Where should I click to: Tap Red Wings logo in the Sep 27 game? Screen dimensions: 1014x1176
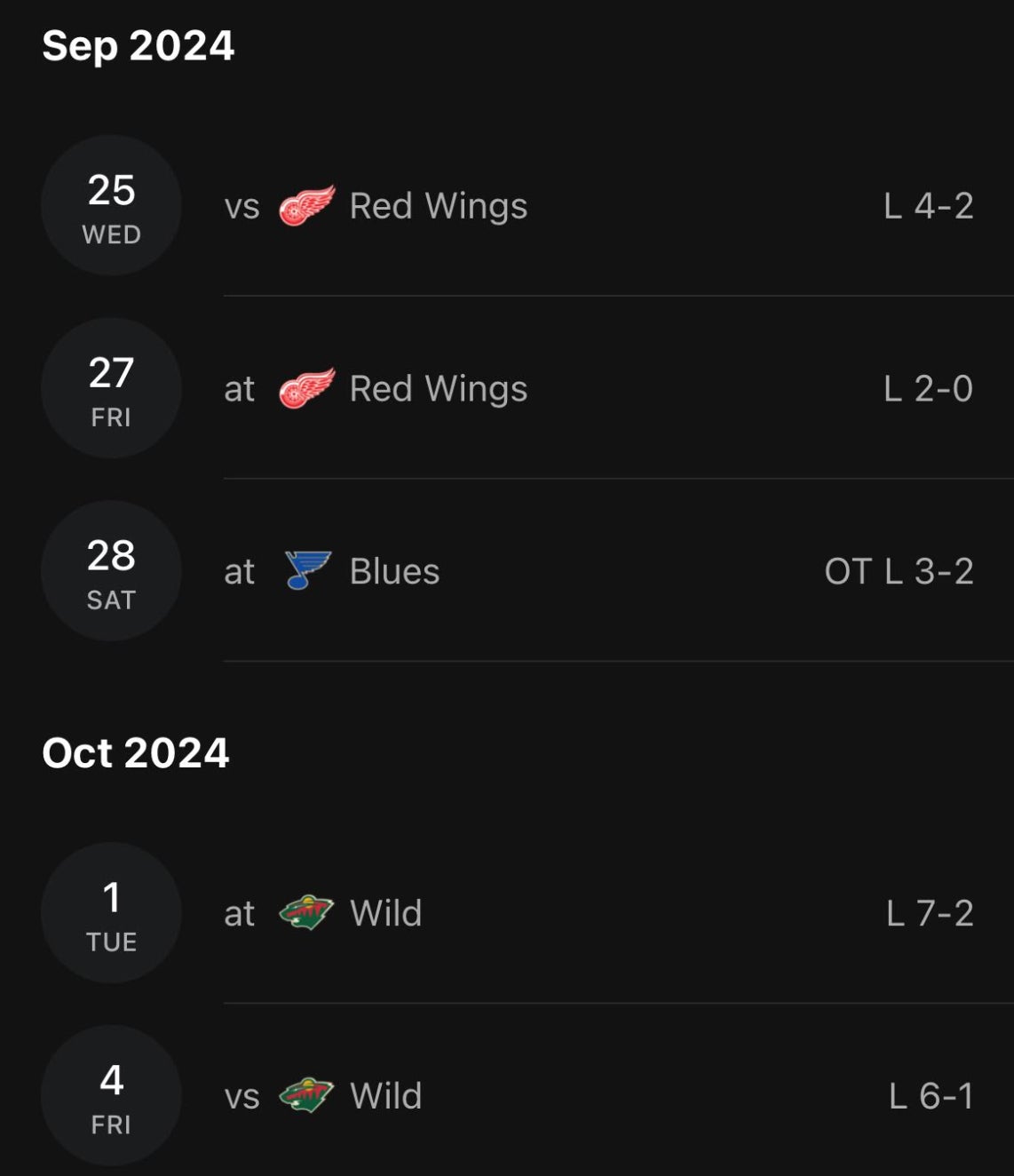point(307,389)
